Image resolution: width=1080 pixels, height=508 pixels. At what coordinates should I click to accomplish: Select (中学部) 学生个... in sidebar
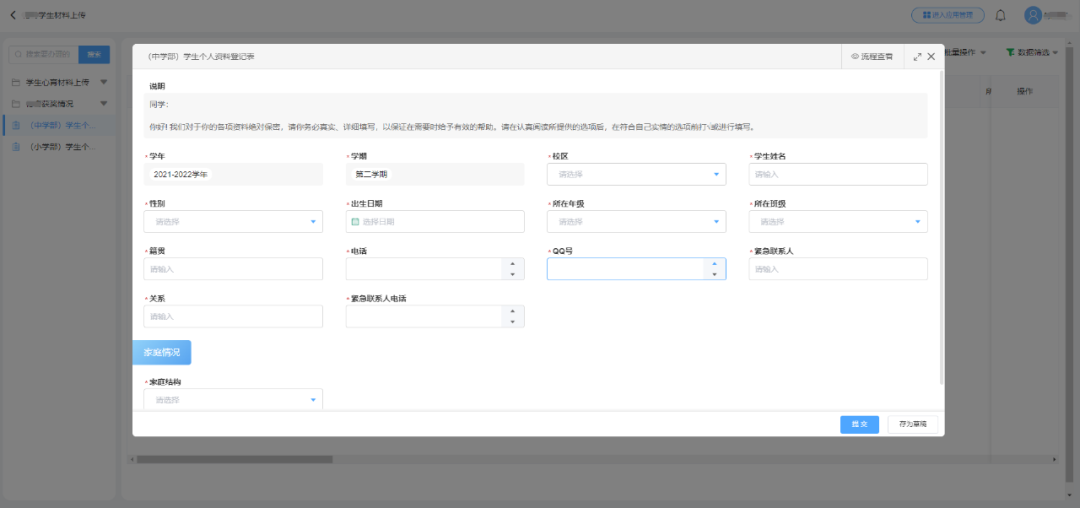[58, 125]
